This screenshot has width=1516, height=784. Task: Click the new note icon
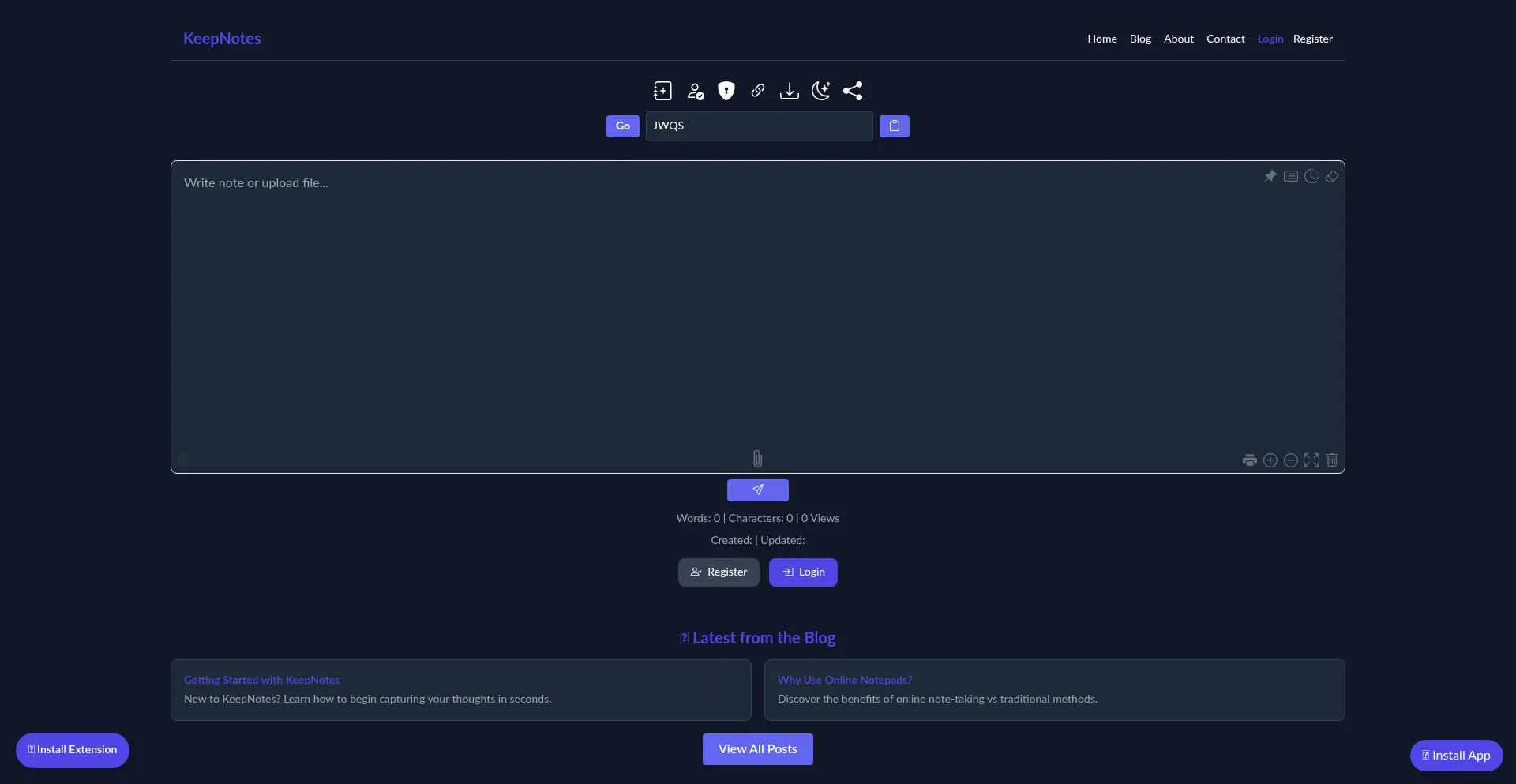(662, 91)
